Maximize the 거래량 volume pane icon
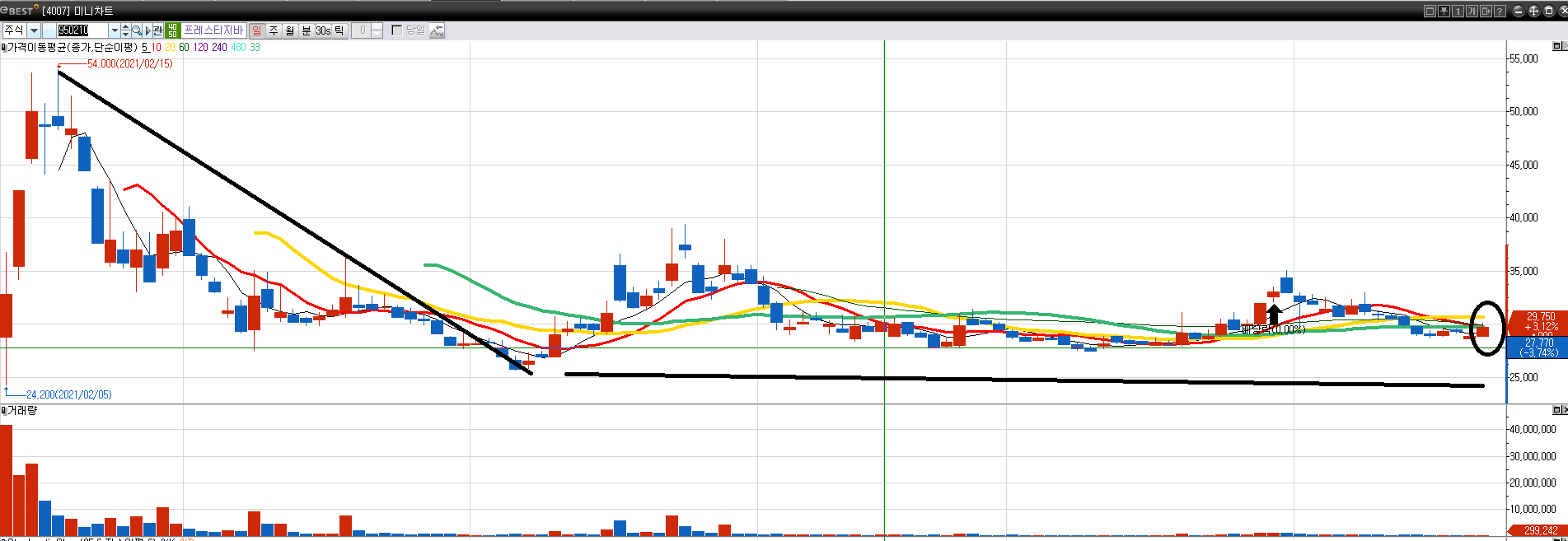1568x541 pixels. [x=1556, y=409]
